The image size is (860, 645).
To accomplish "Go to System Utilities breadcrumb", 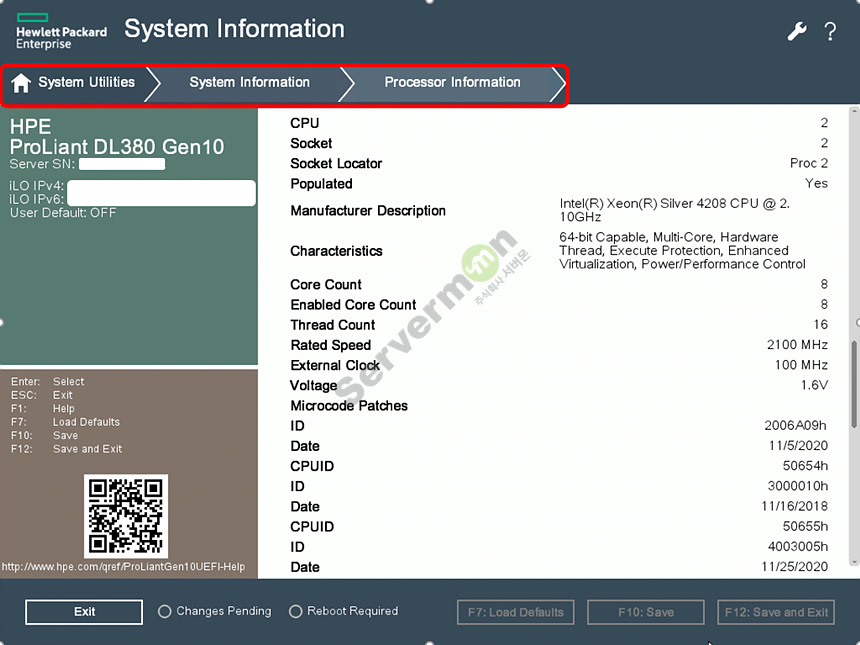I will coord(86,82).
